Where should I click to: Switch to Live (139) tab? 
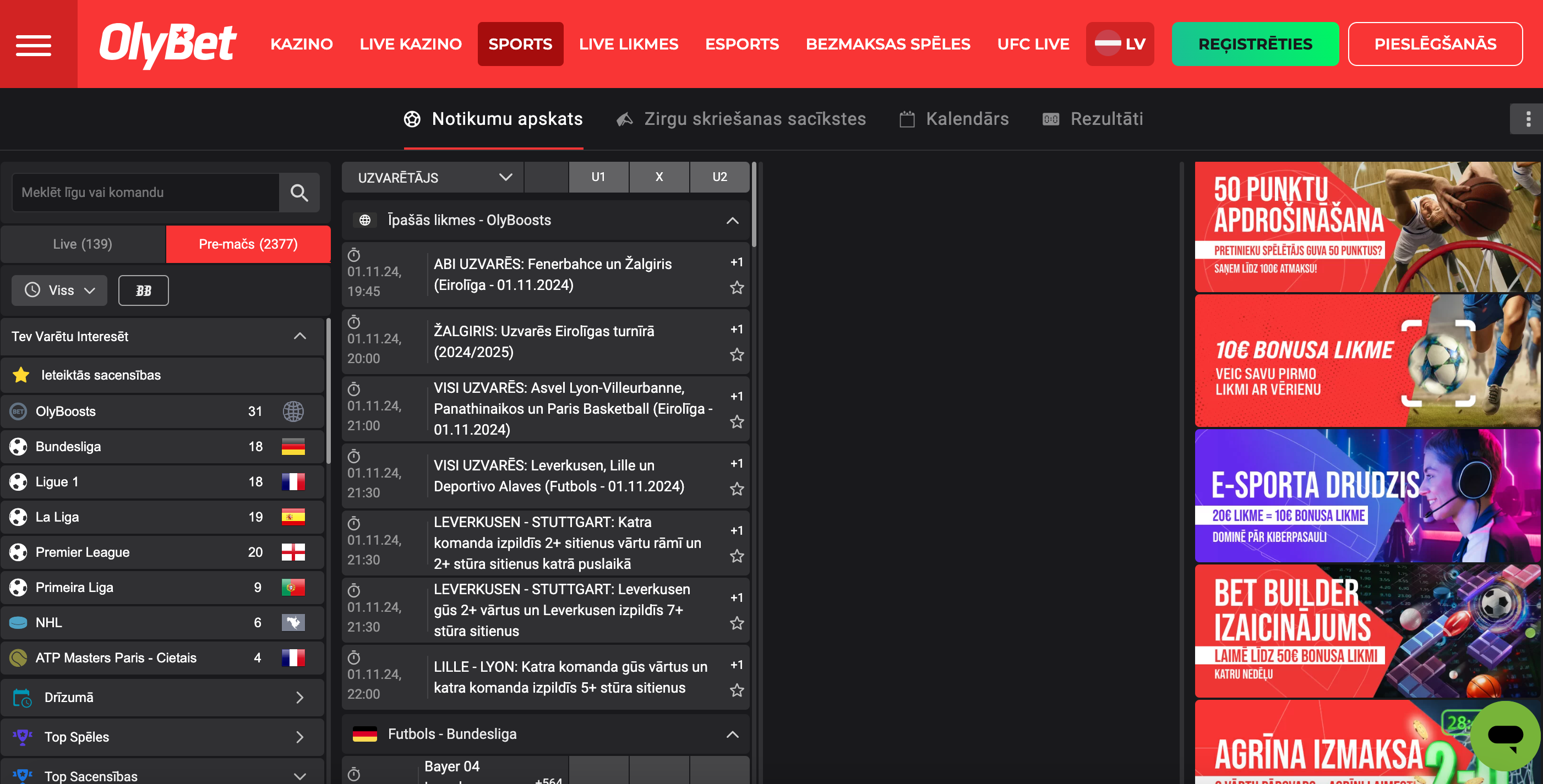83,244
